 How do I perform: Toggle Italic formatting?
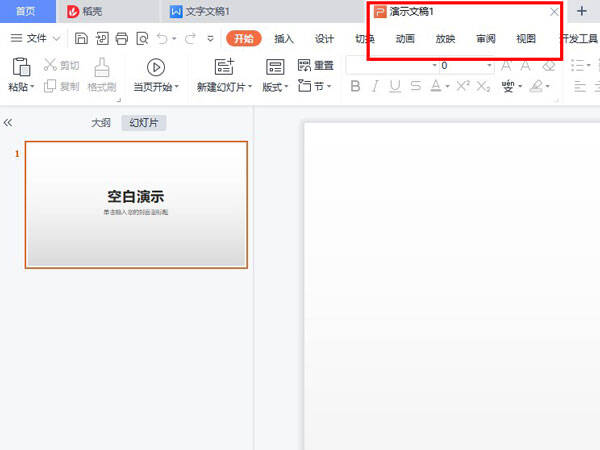click(375, 86)
